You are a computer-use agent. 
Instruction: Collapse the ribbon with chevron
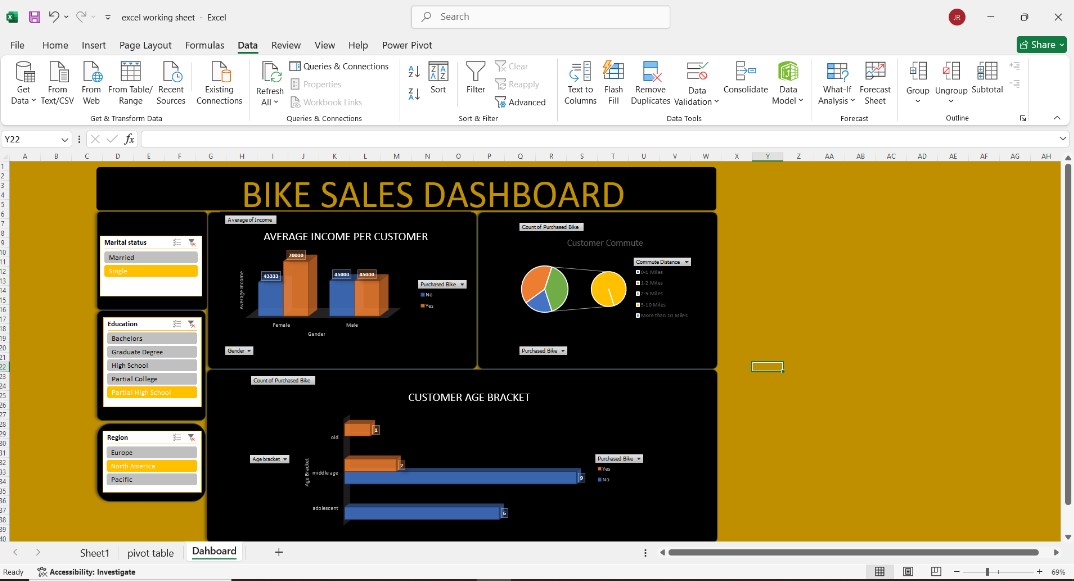(x=1057, y=118)
